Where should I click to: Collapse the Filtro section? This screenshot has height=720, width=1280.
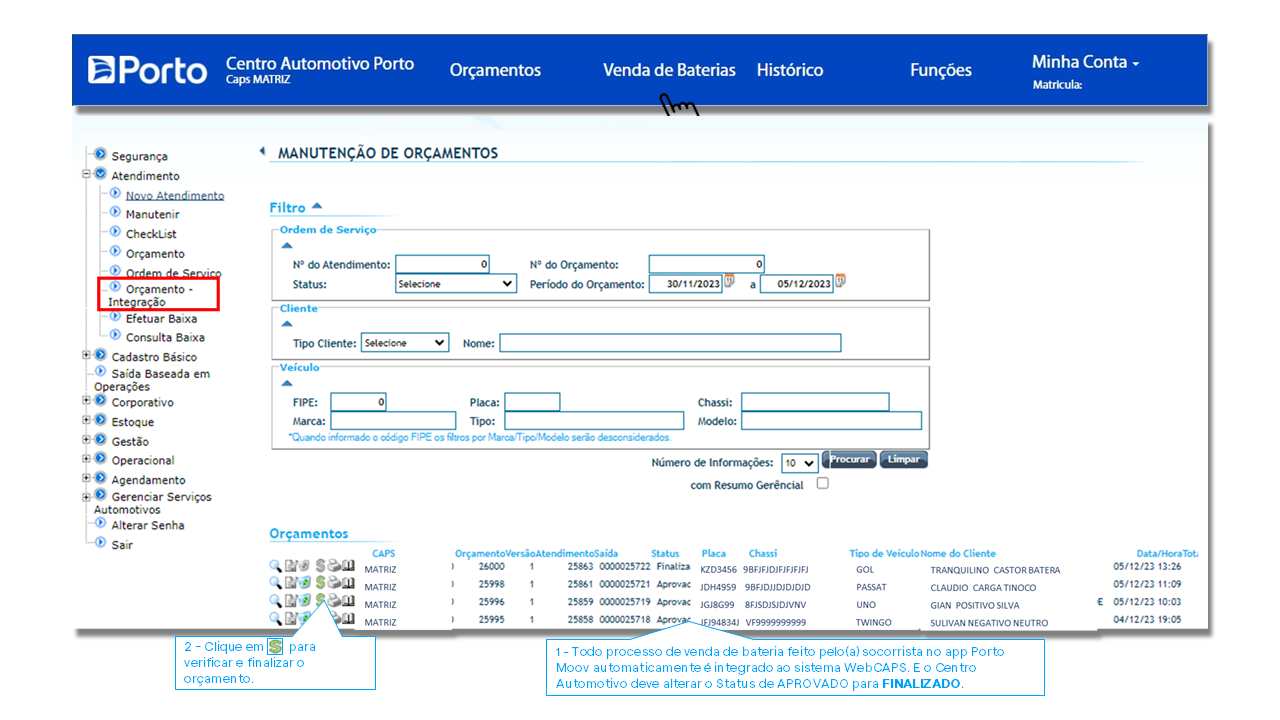[x=317, y=206]
